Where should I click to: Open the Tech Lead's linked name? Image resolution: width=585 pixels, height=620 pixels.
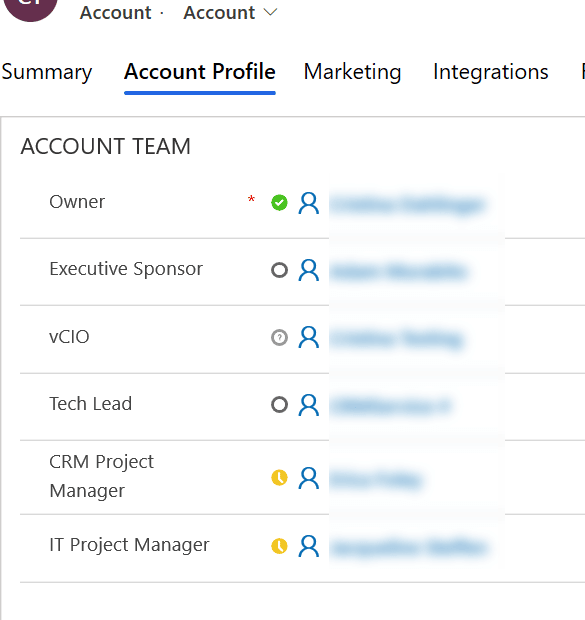(390, 406)
